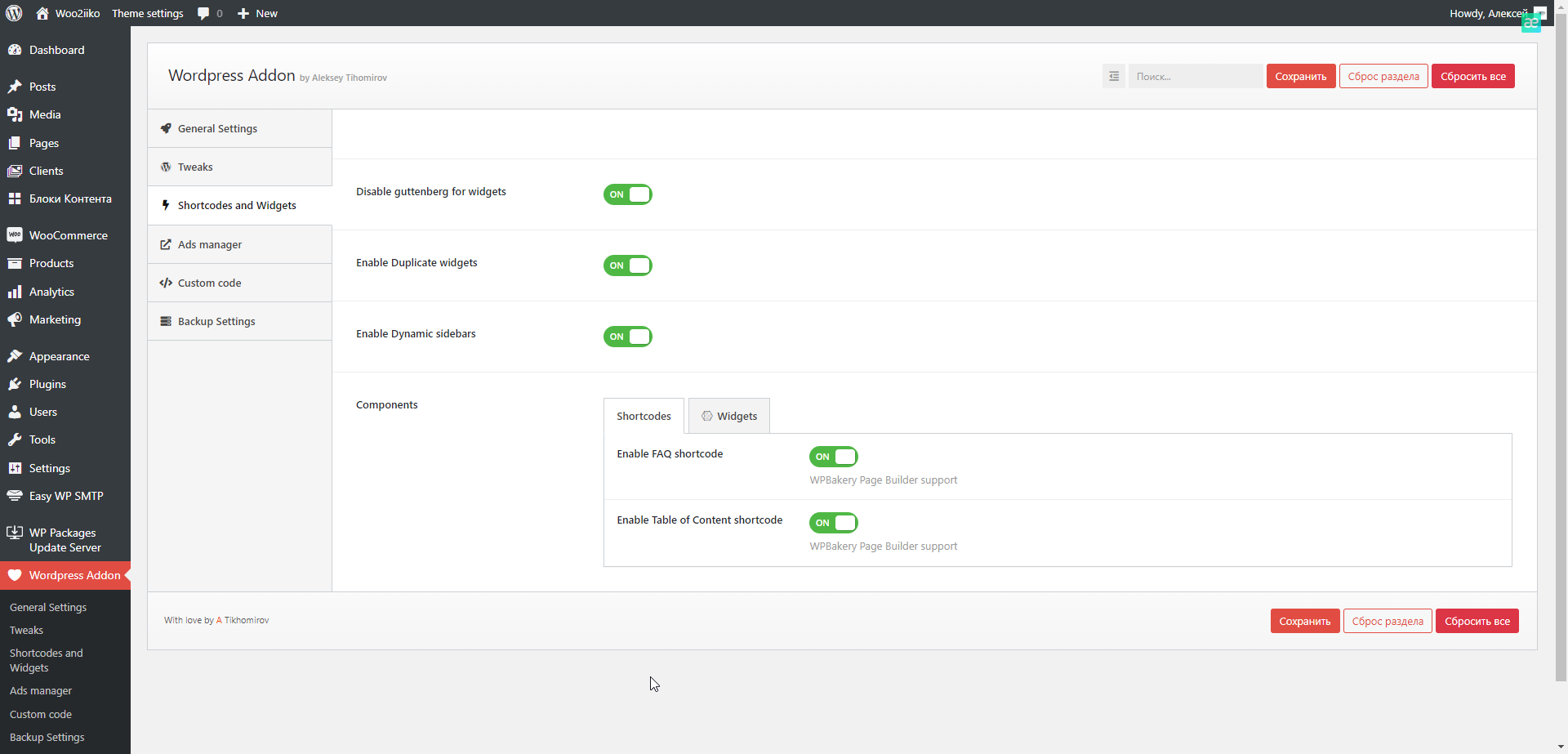Click the Блоки Контента grid icon
Viewport: 1568px width, 754px height.
coord(15,199)
